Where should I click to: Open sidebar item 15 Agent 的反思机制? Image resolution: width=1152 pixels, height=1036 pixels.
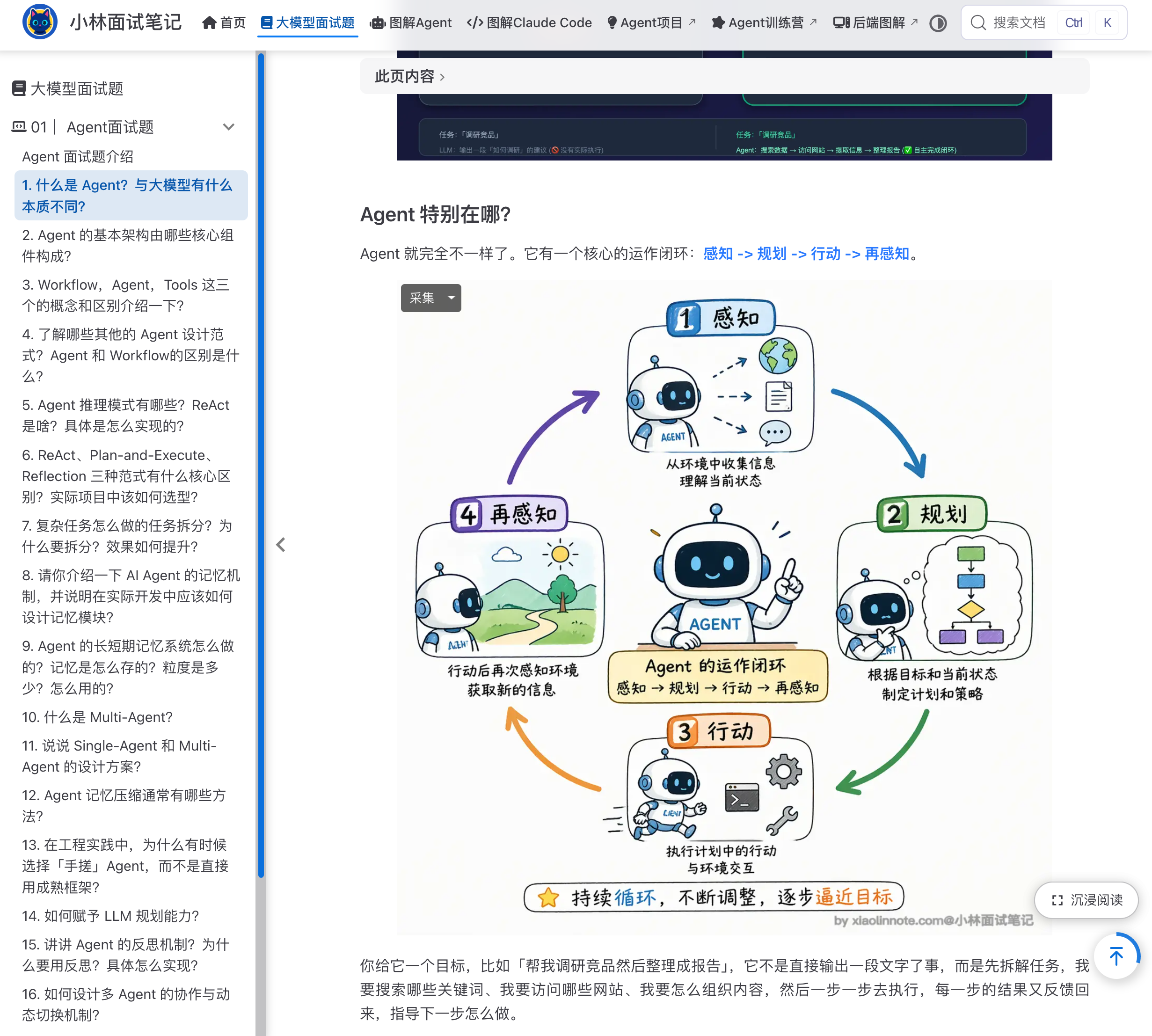point(131,955)
